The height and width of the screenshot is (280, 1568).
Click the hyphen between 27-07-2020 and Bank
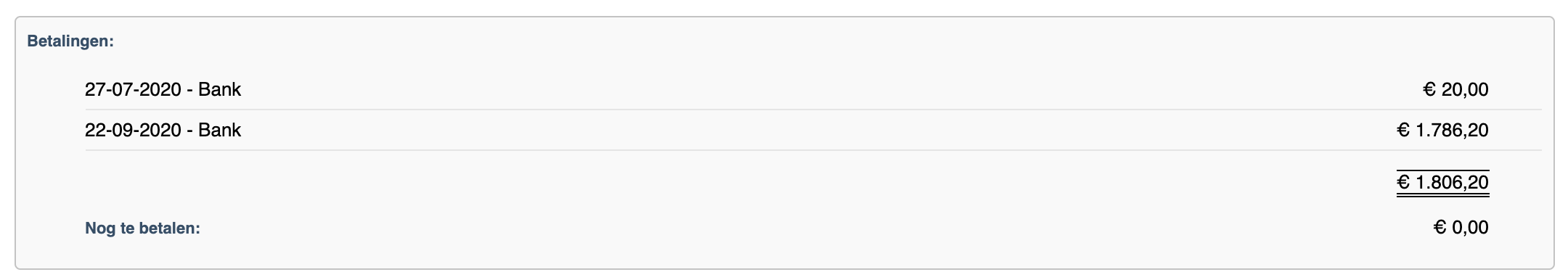point(190,91)
